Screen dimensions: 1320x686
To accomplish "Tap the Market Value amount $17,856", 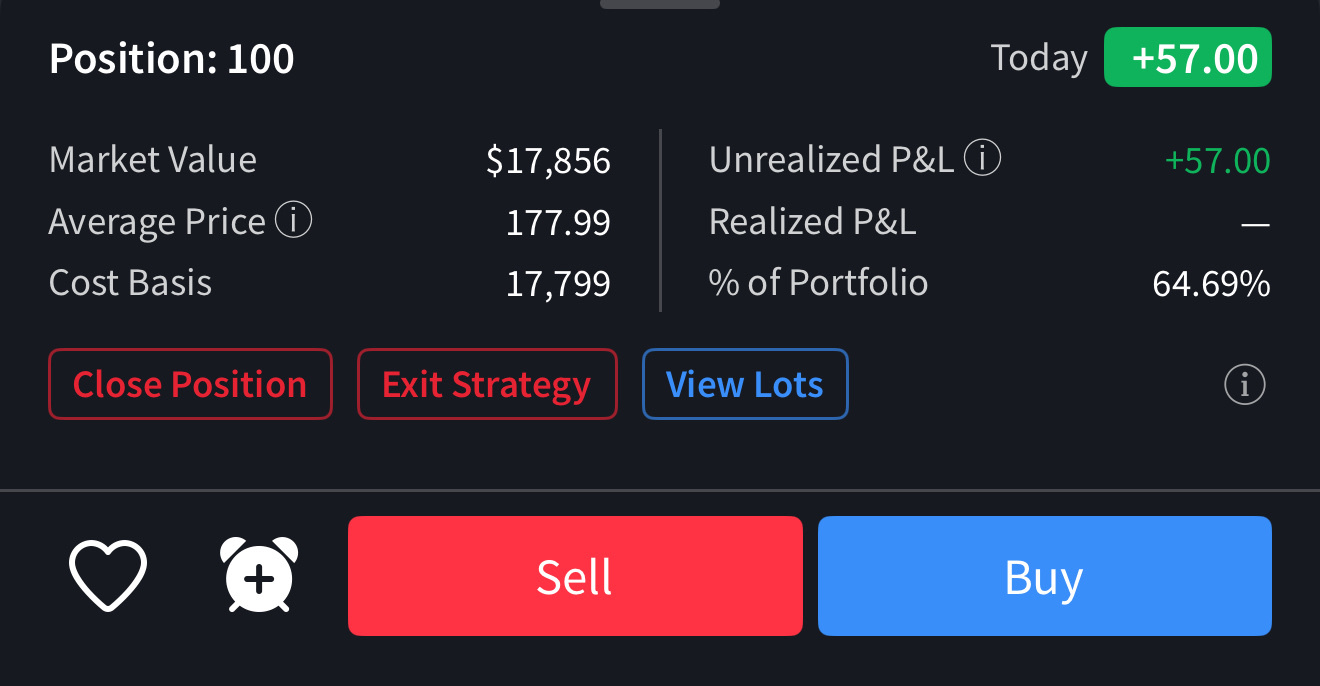I will [x=548, y=160].
